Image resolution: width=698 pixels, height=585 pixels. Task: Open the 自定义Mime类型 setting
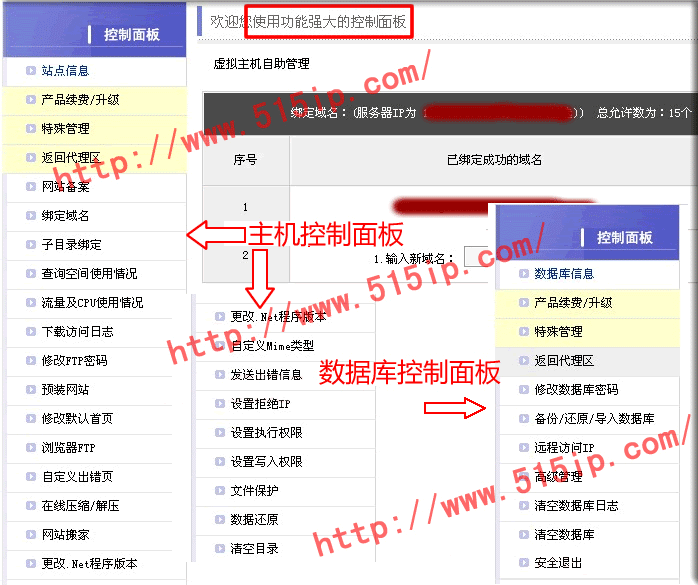pos(272,346)
